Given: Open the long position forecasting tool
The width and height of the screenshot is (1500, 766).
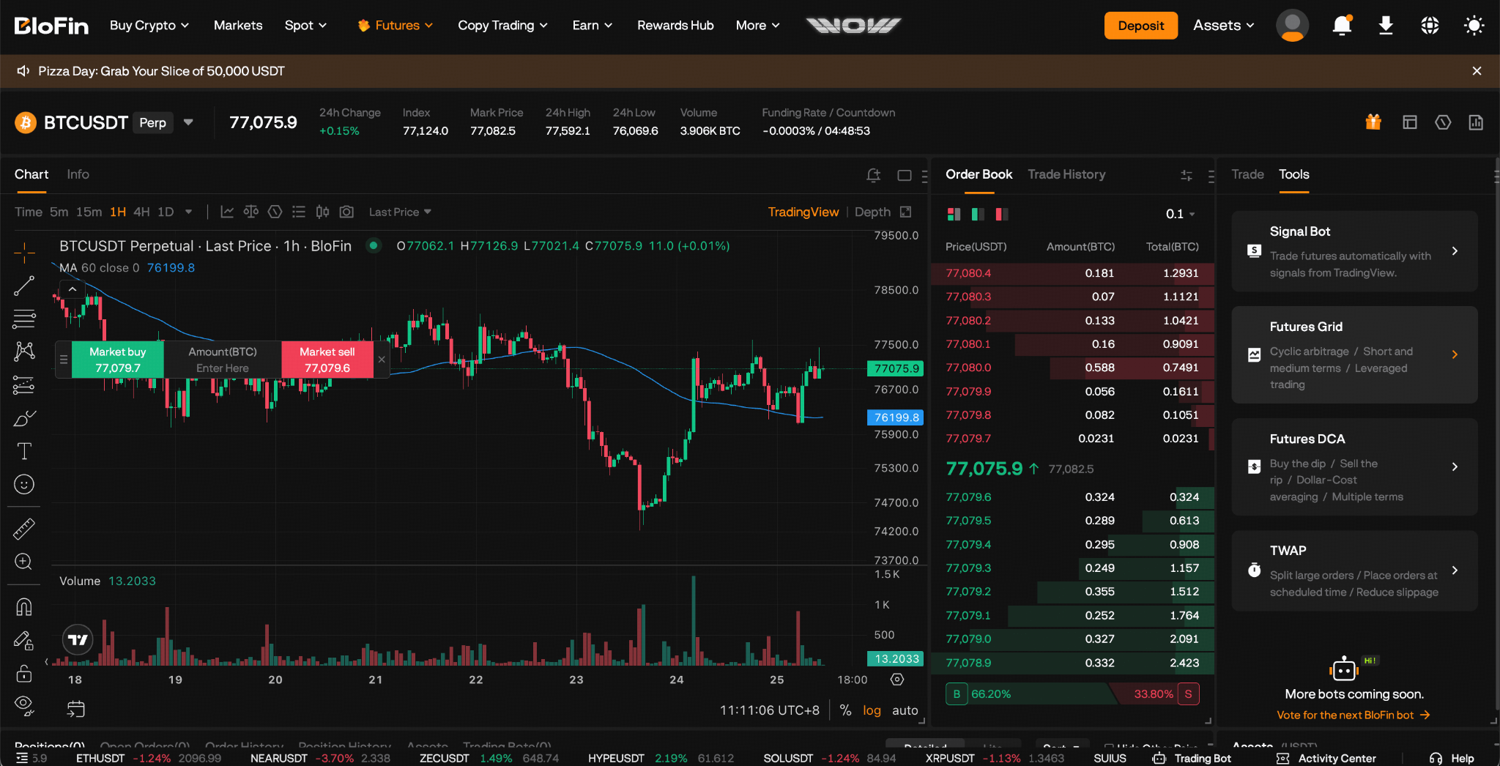Looking at the screenshot, I should pyautogui.click(x=24, y=385).
